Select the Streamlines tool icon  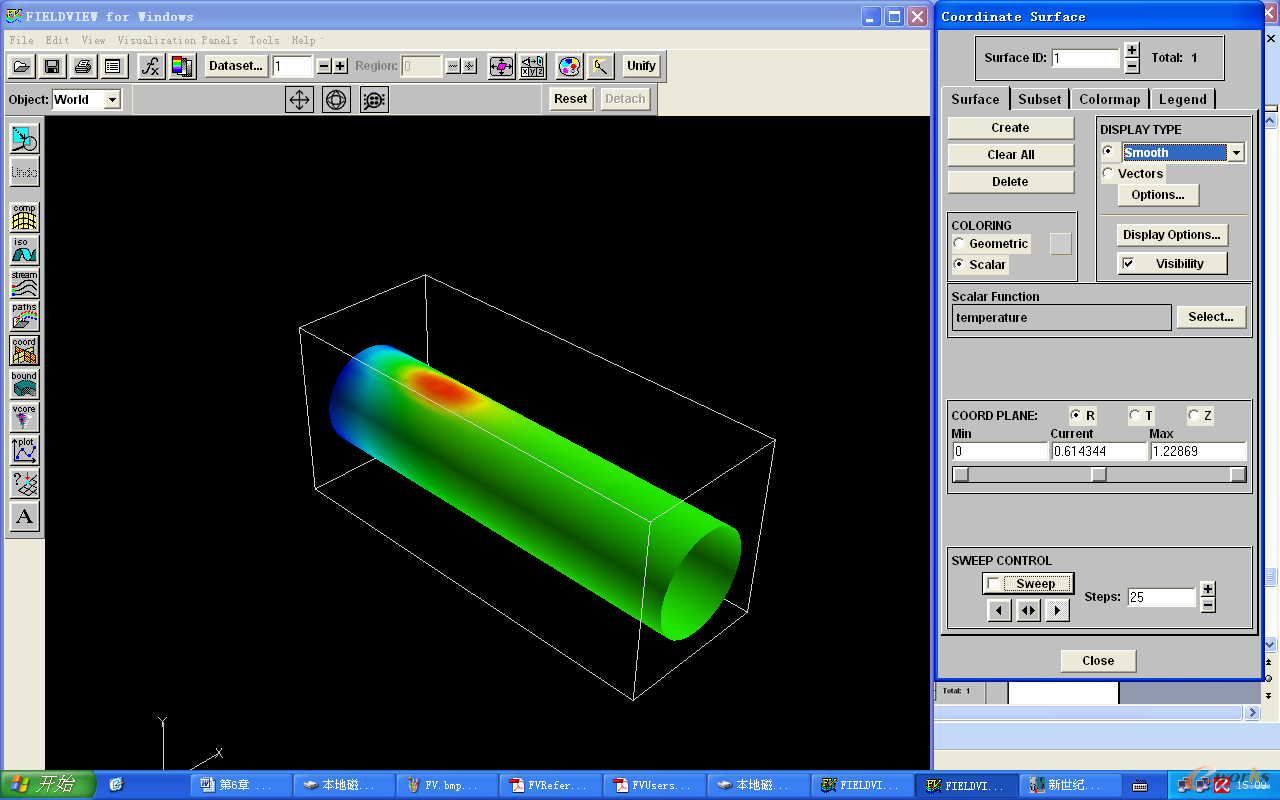point(24,283)
